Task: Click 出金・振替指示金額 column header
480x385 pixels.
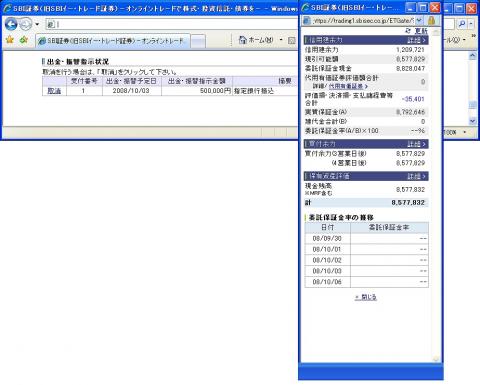Action: pyautogui.click(x=197, y=81)
